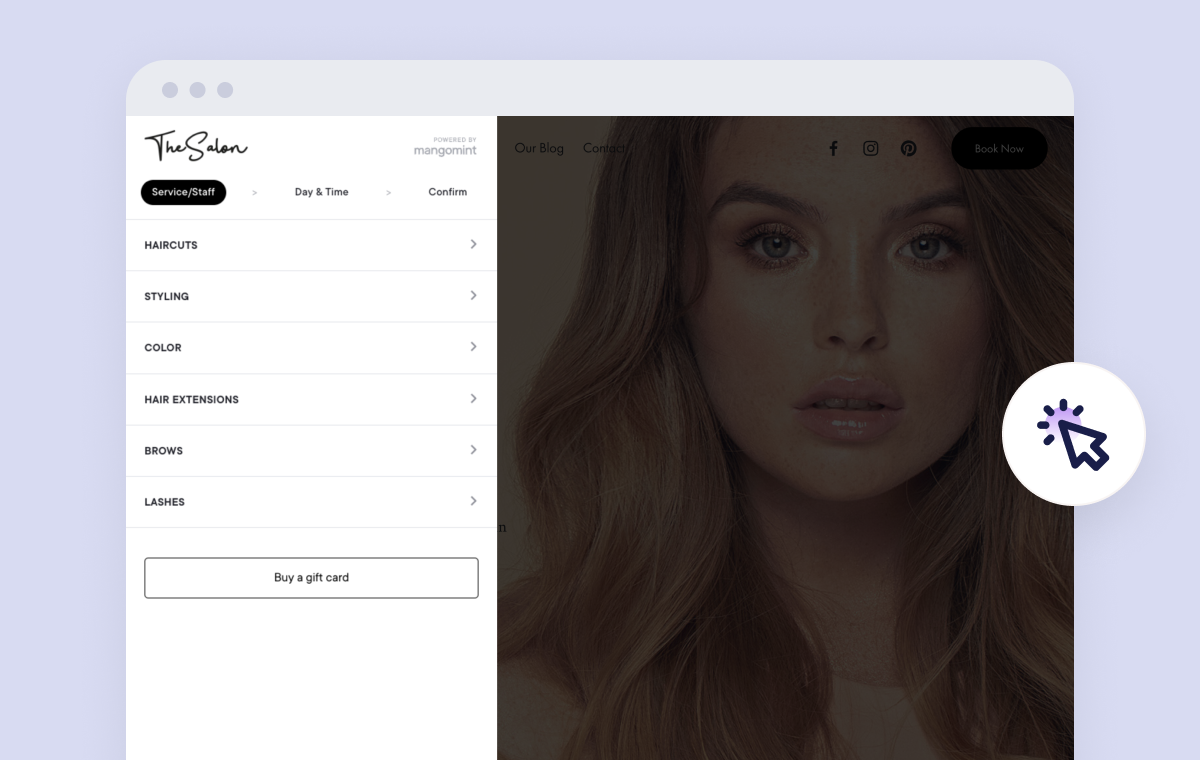
Task: Select the COLOR category label
Action: [163, 348]
